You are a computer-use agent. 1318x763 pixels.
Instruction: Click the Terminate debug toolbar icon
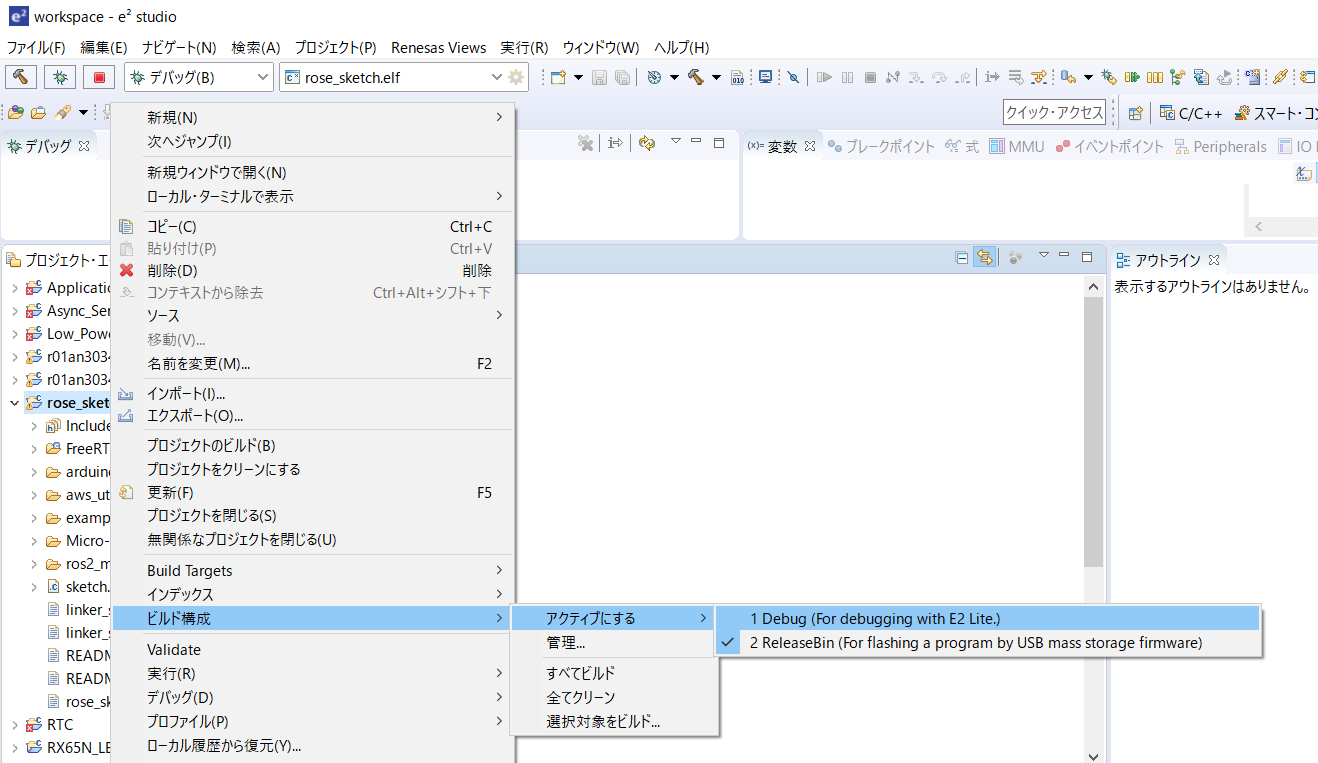[x=870, y=77]
